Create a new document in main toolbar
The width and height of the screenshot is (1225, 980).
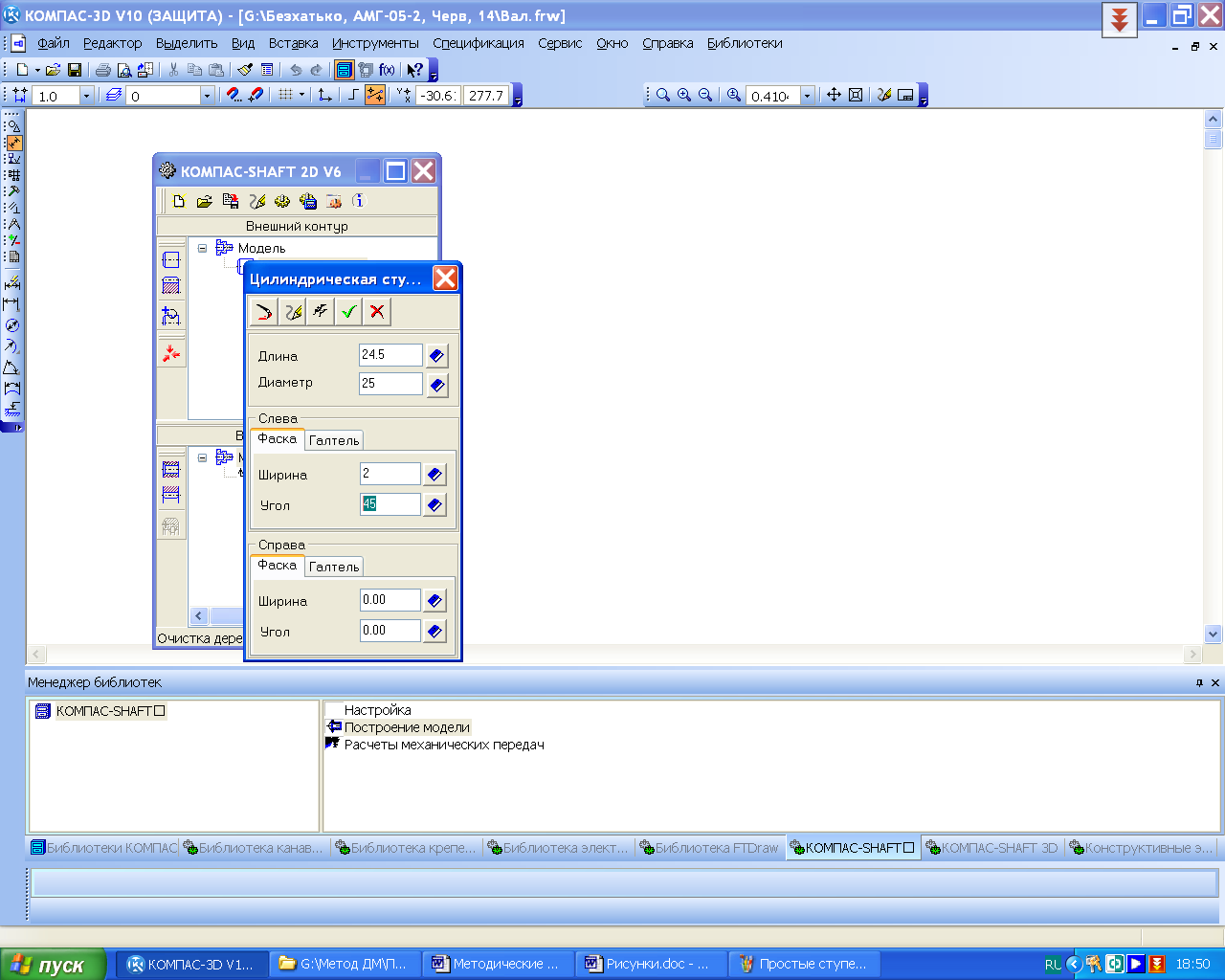point(23,70)
